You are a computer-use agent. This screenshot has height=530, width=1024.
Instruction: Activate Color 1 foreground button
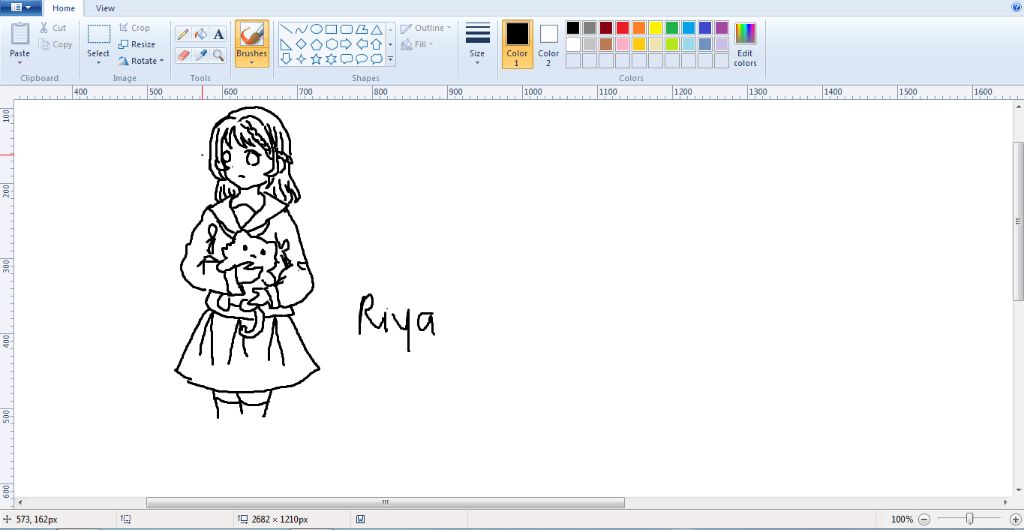pos(517,44)
